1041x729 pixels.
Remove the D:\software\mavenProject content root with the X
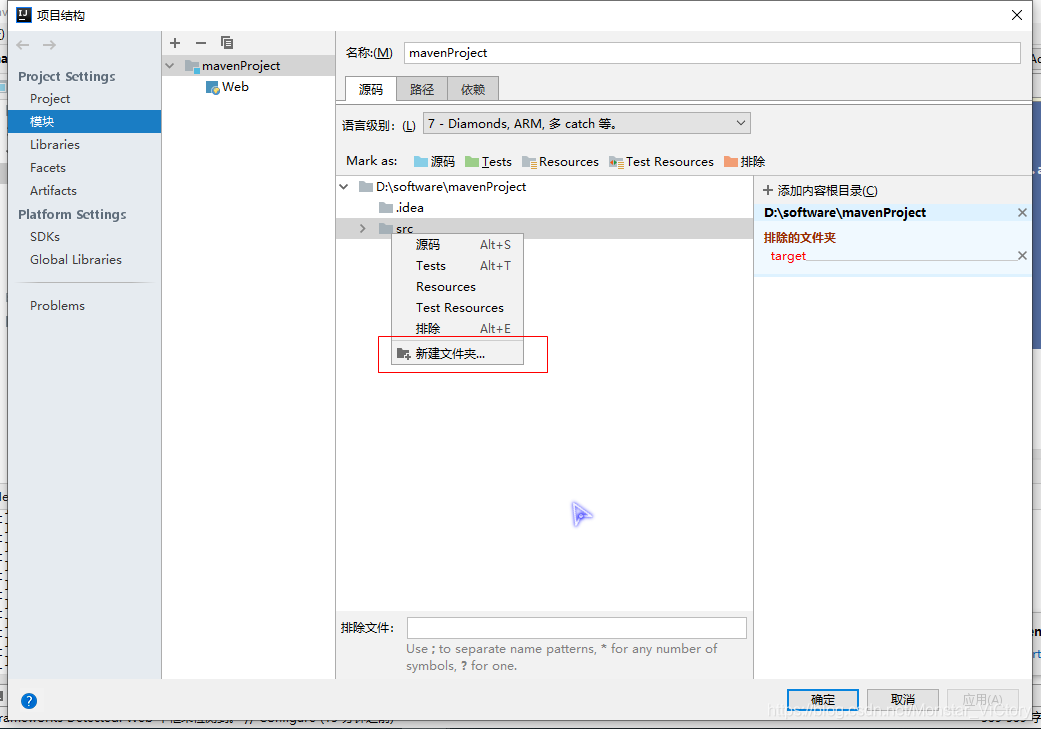(x=1022, y=212)
